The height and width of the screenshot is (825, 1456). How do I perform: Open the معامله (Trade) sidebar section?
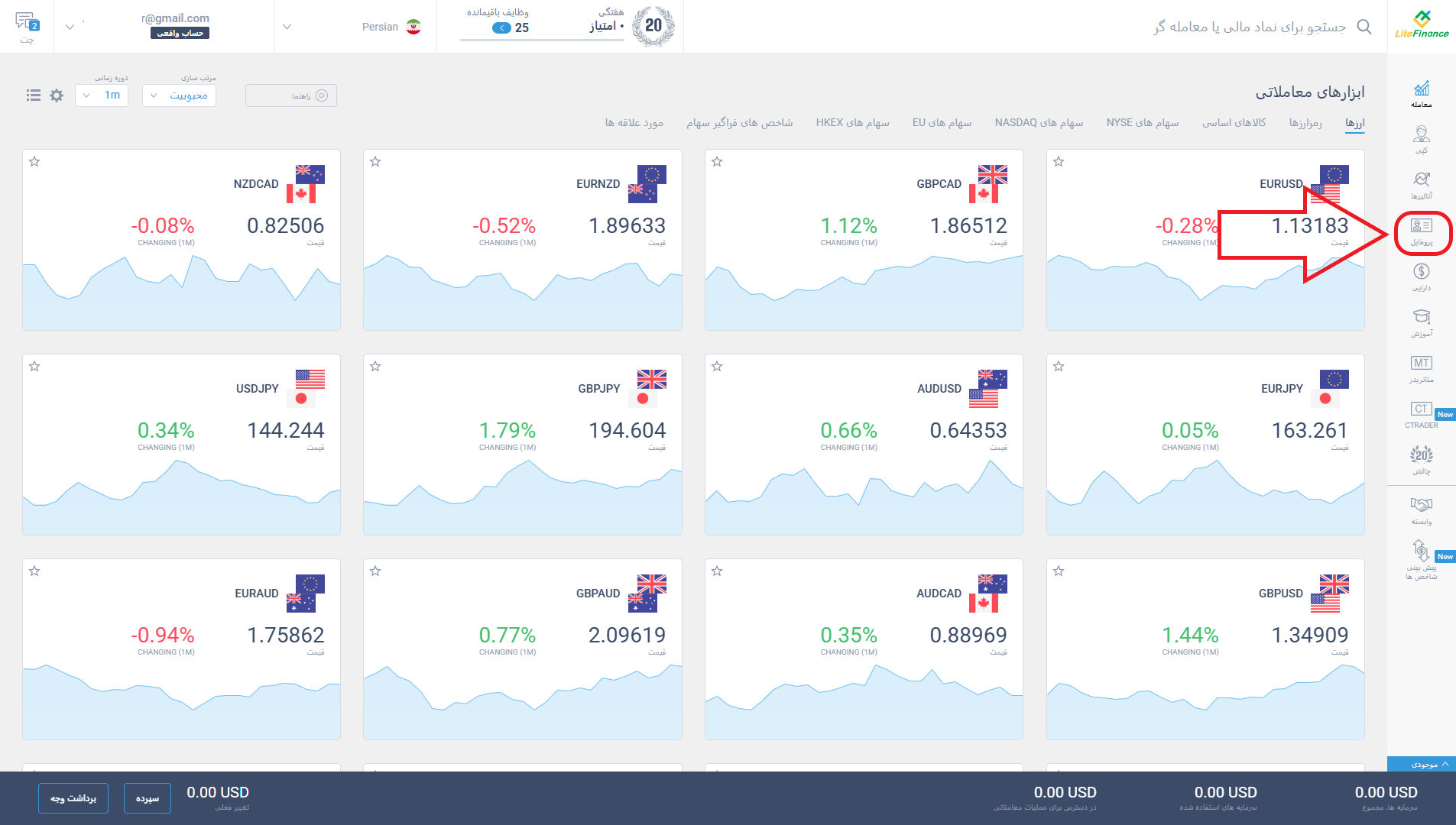(x=1422, y=94)
